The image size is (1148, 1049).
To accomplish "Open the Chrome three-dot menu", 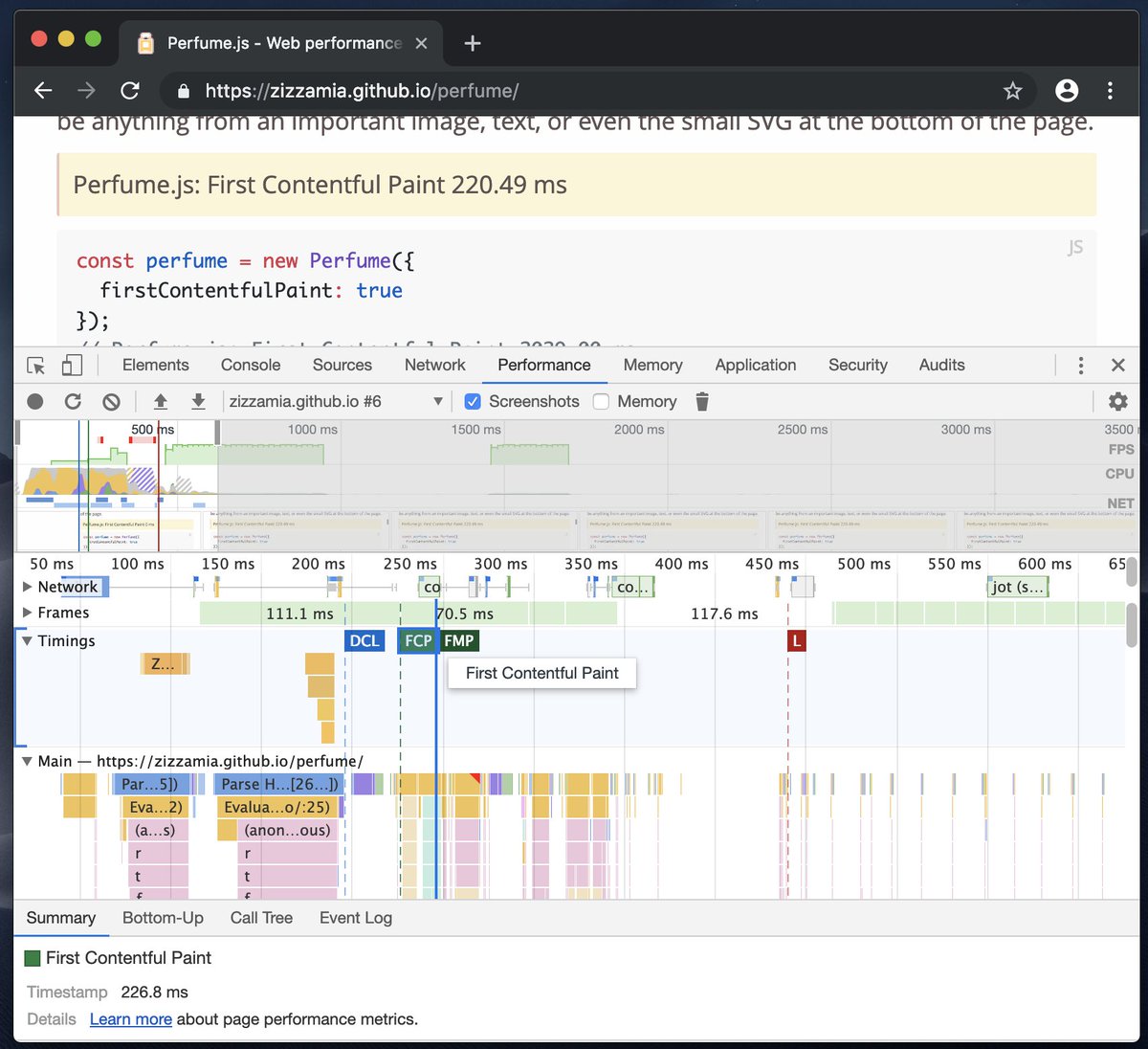I will pos(1110,90).
